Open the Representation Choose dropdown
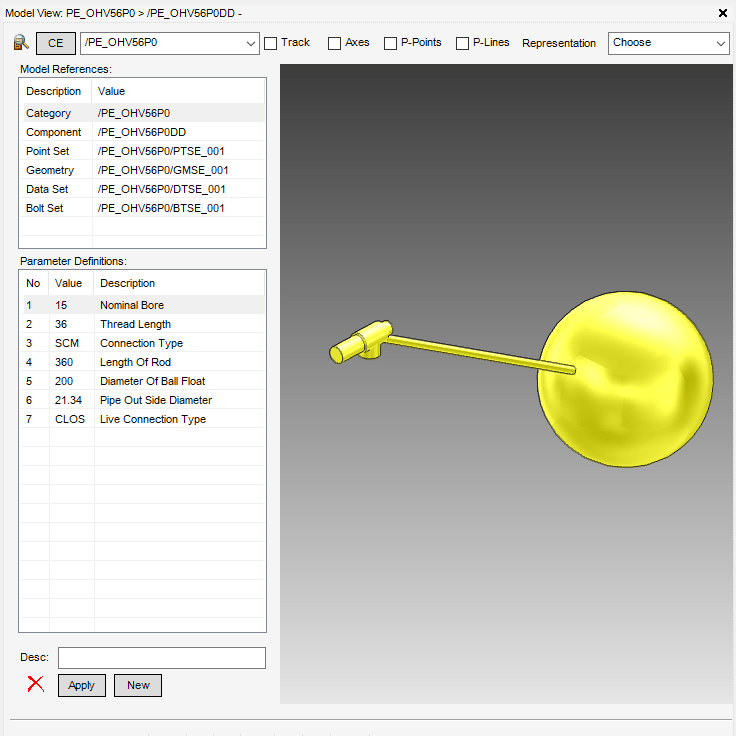Viewport: 736px width, 736px height. tap(669, 43)
